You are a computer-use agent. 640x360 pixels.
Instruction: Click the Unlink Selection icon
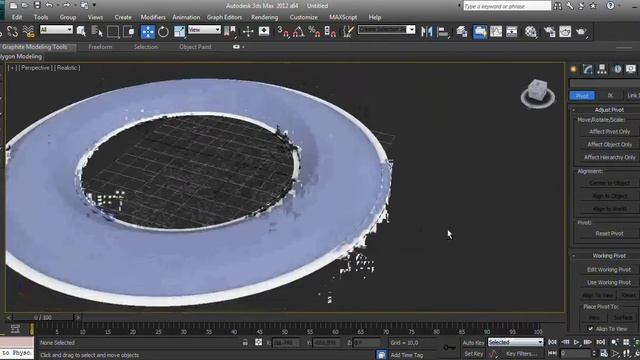pos(13,31)
